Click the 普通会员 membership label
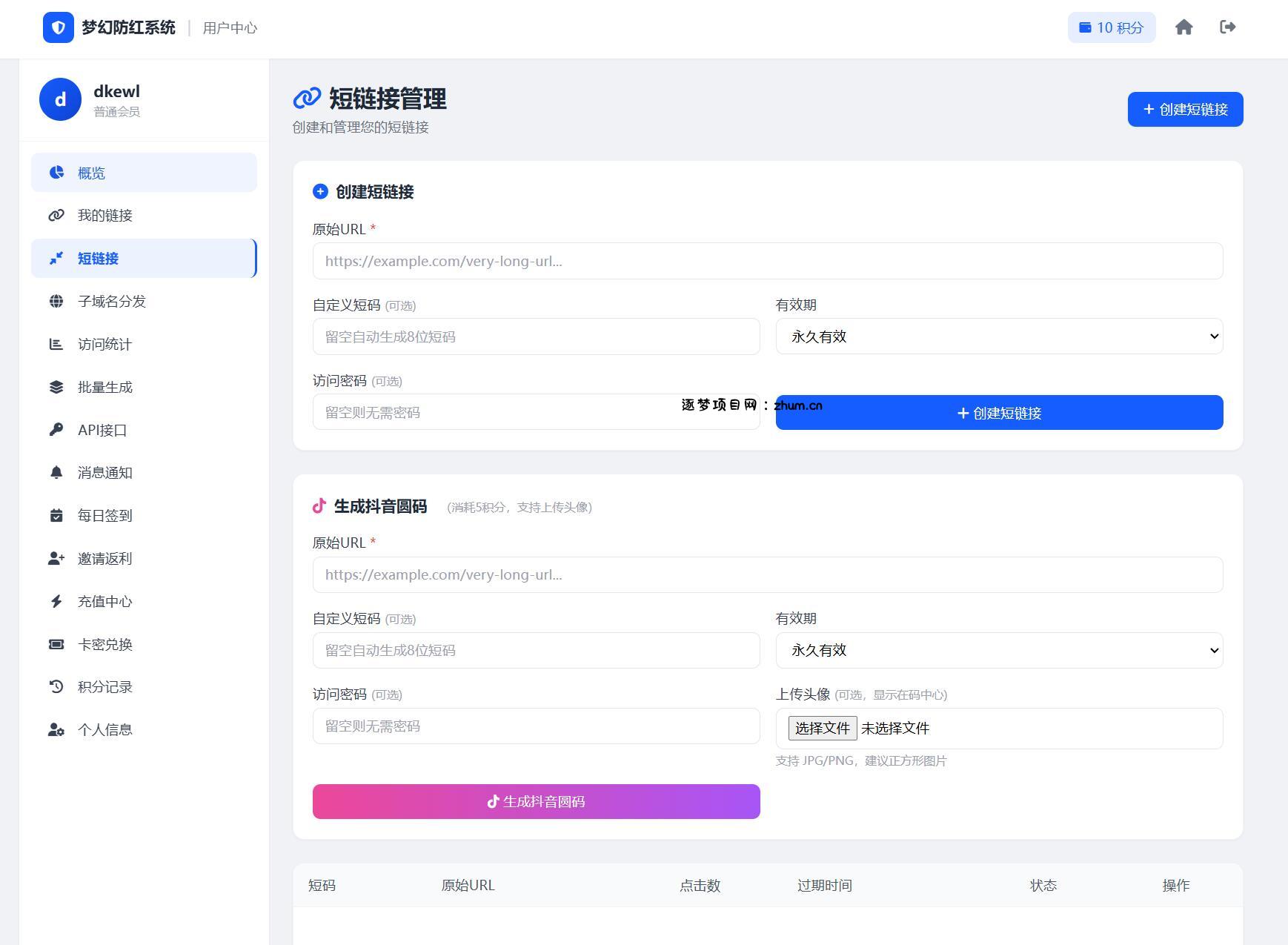The width and height of the screenshot is (1288, 945). tap(116, 112)
